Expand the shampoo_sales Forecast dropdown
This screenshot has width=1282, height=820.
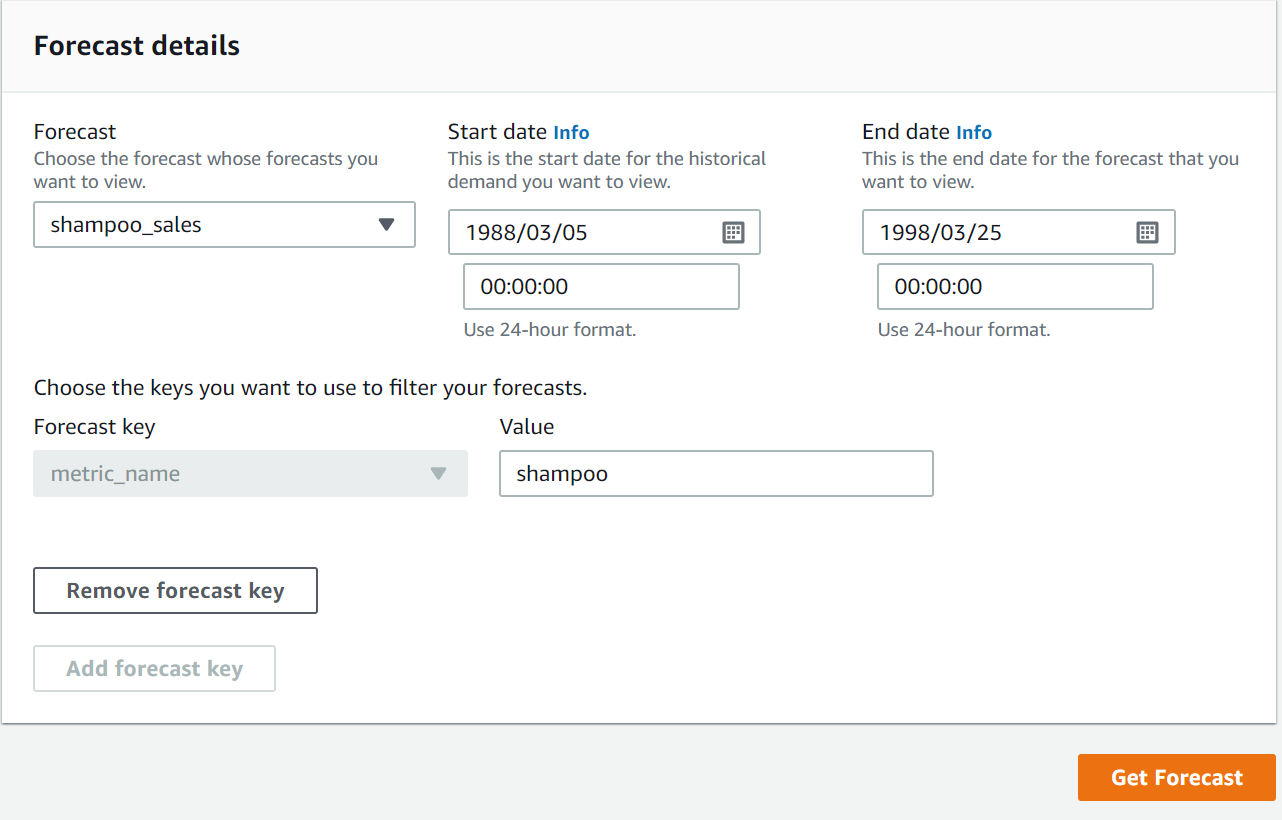(224, 225)
